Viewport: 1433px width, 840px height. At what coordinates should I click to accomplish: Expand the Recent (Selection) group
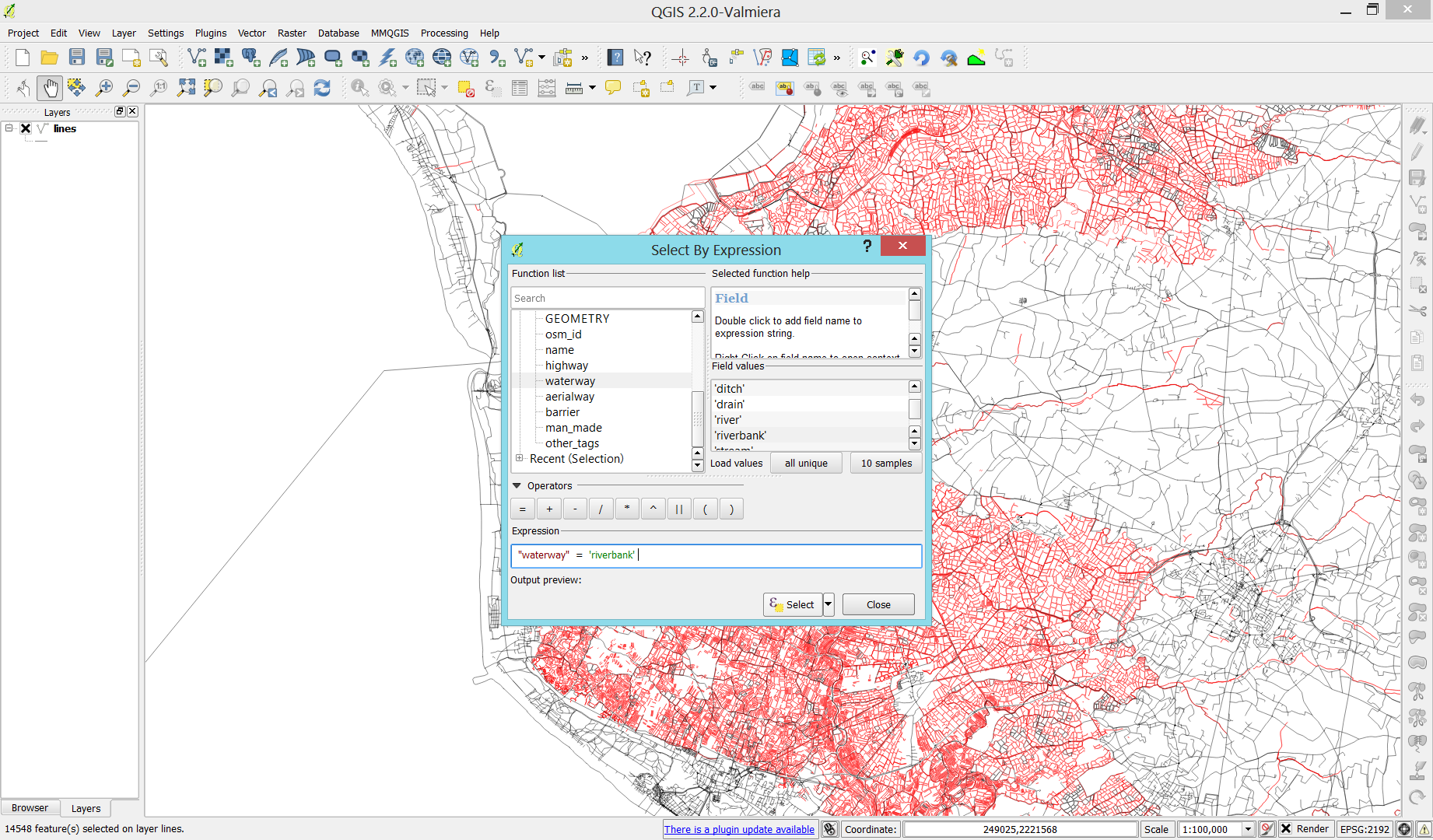(x=519, y=458)
